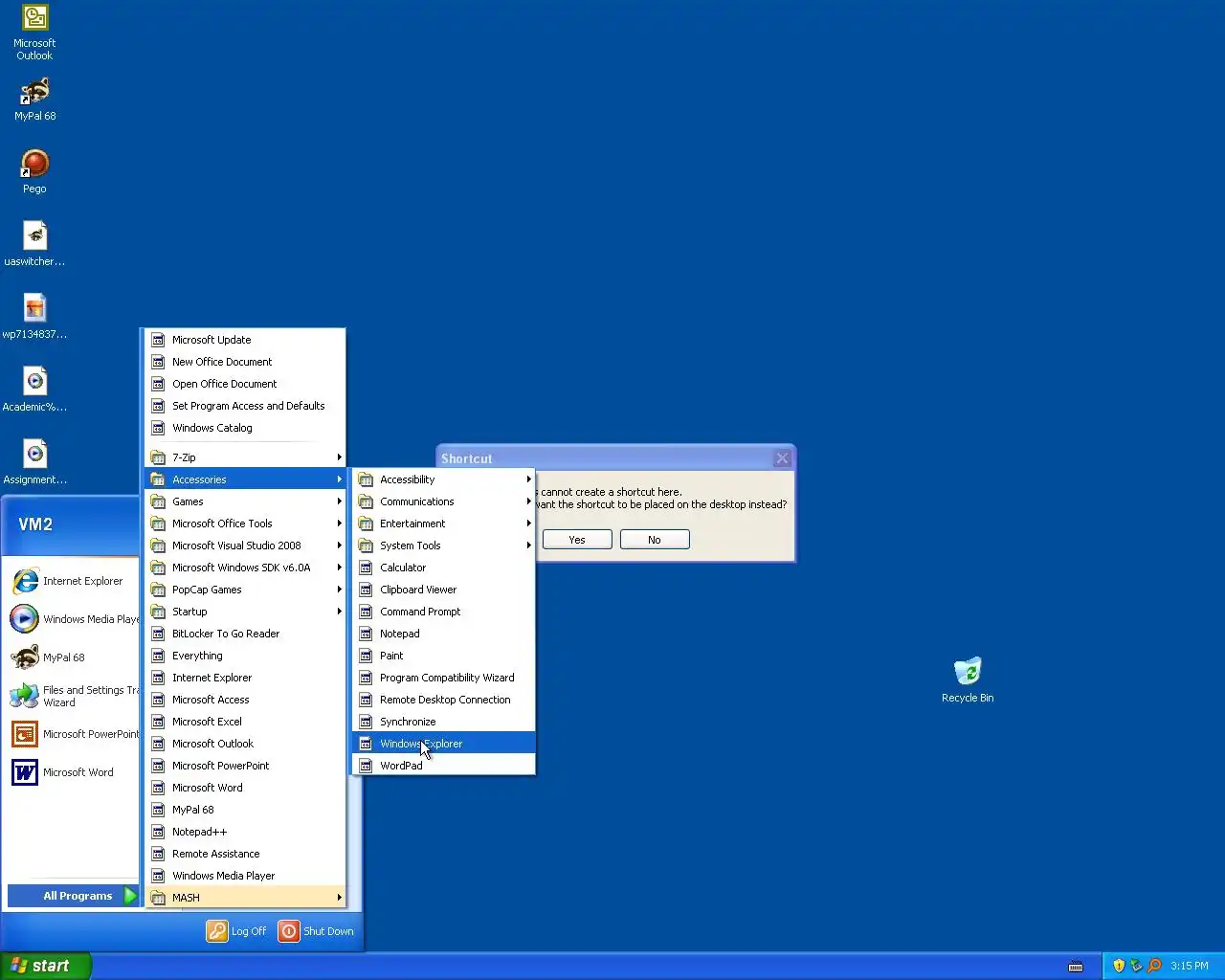Select Academic% media file on desktop
Viewport: 1225px width, 980px height.
(34, 390)
